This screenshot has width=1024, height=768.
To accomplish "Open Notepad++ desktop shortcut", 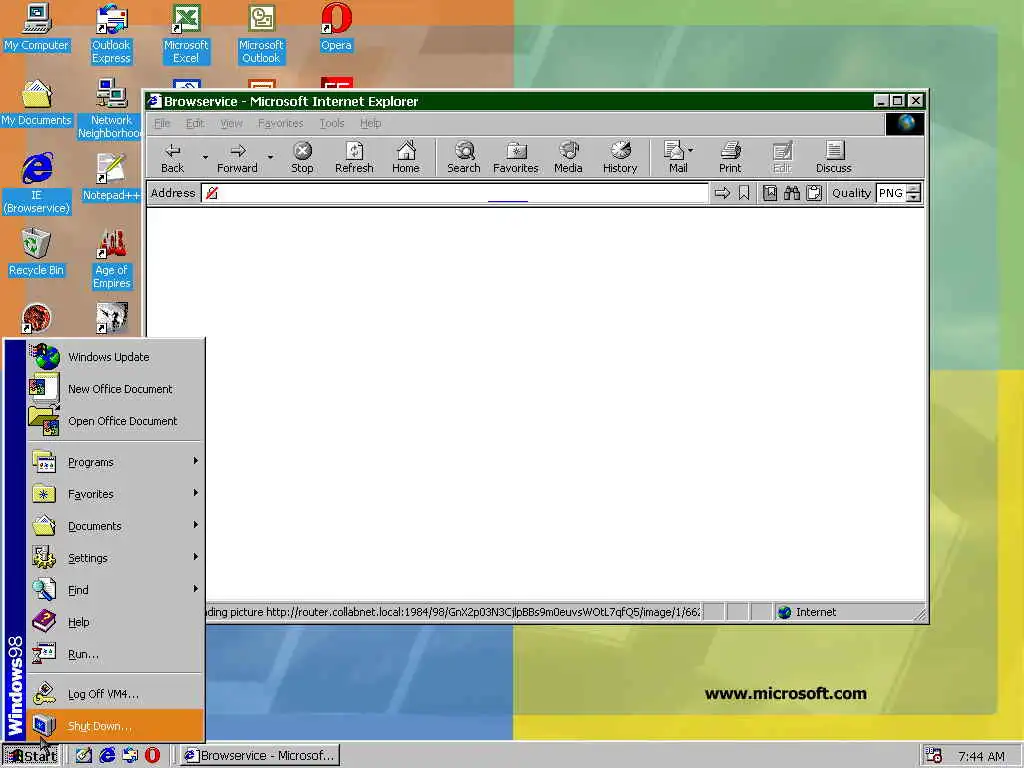I will coord(111,176).
